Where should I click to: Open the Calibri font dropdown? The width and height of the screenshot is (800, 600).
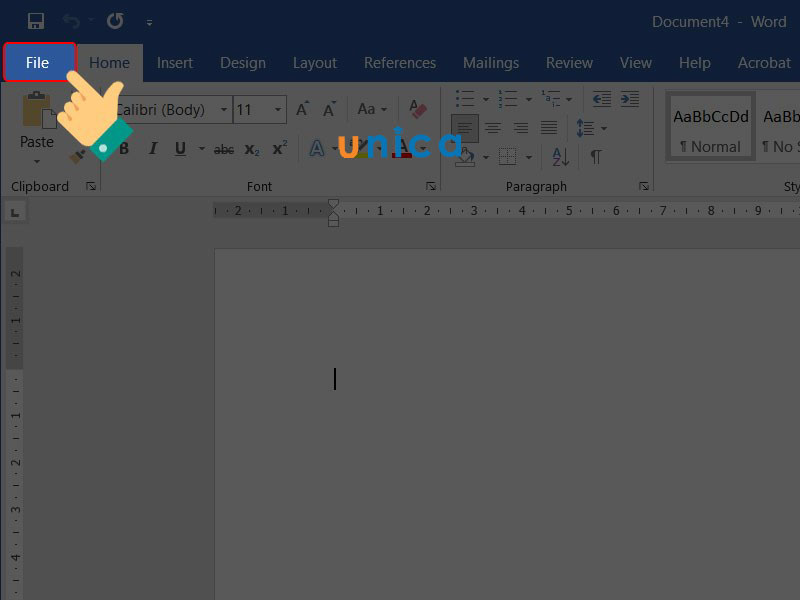tap(222, 107)
